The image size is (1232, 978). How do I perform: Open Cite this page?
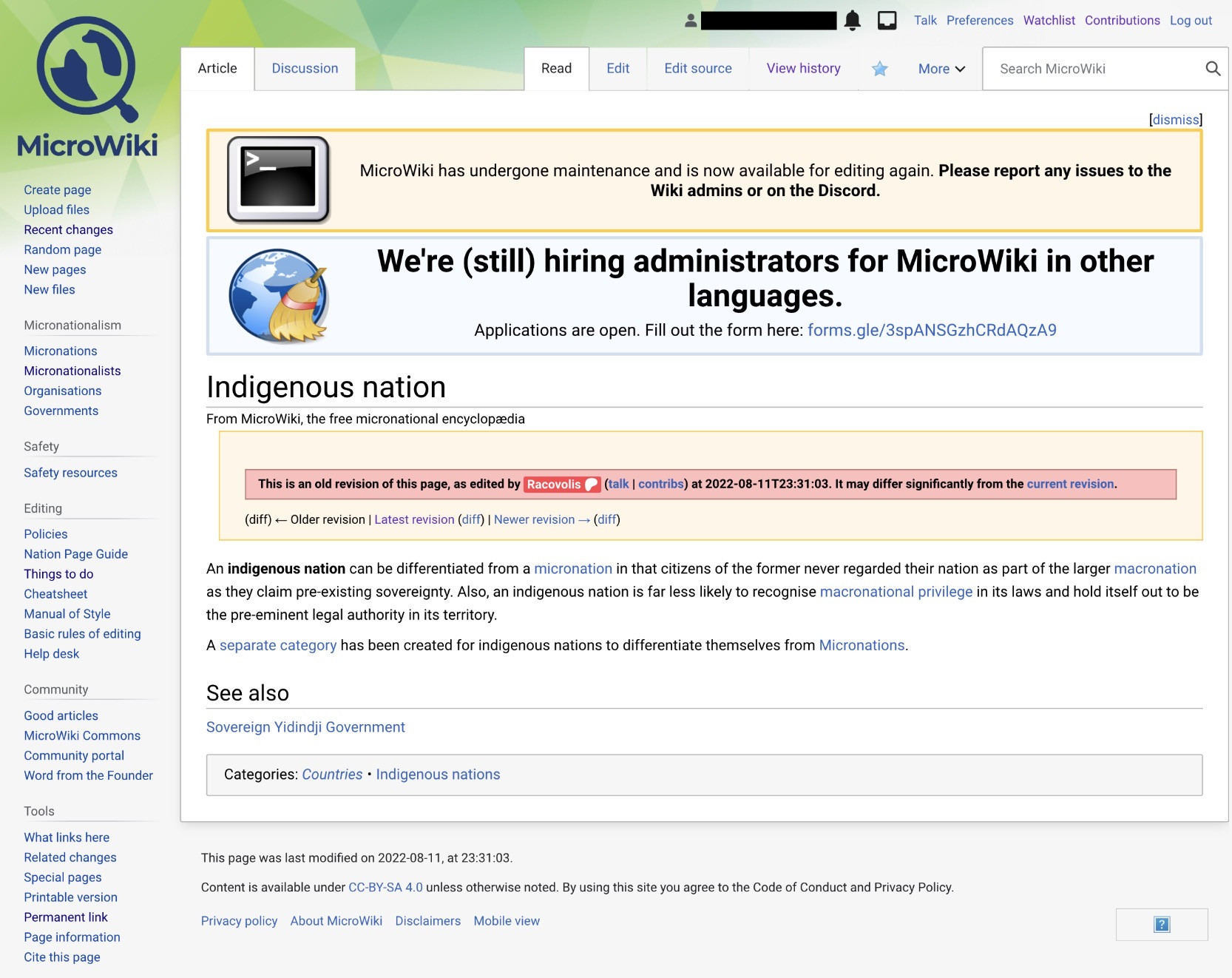pyautogui.click(x=61, y=958)
